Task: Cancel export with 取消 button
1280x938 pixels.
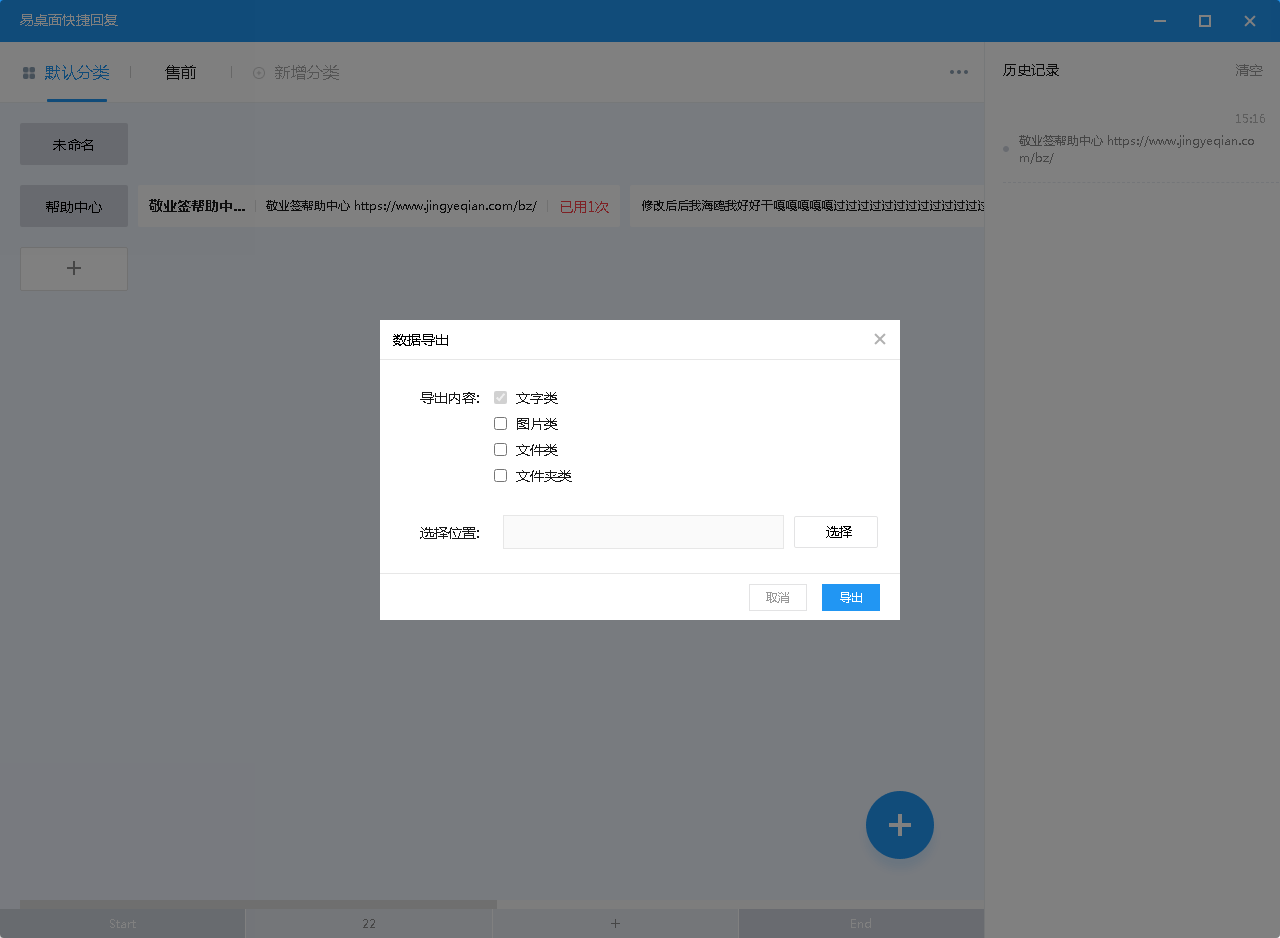Action: [778, 597]
